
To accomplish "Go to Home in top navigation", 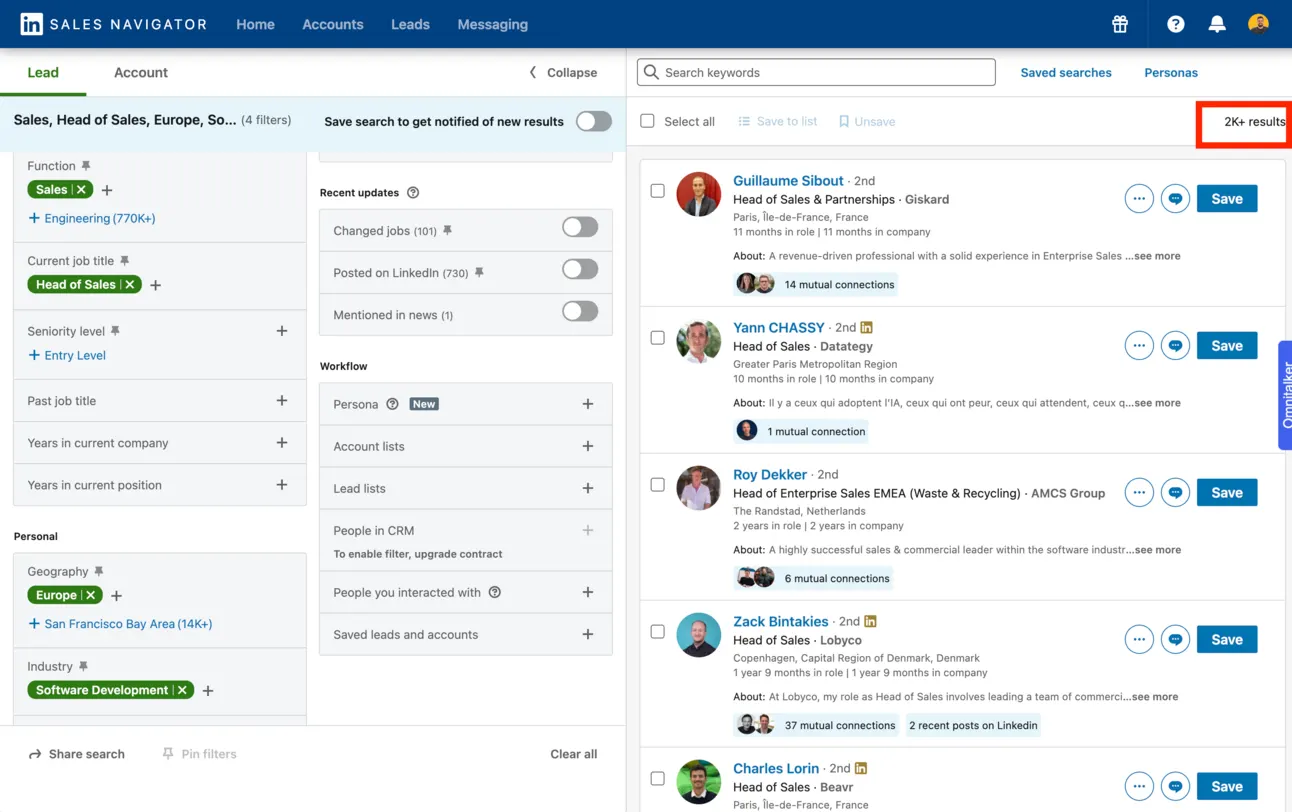I will pyautogui.click(x=255, y=24).
